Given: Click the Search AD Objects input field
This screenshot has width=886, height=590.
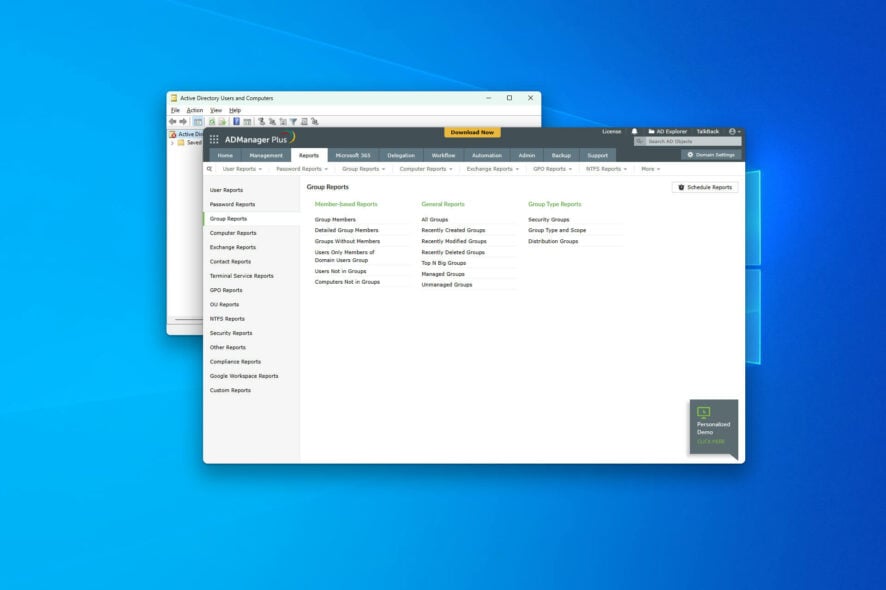Looking at the screenshot, I should (x=680, y=141).
